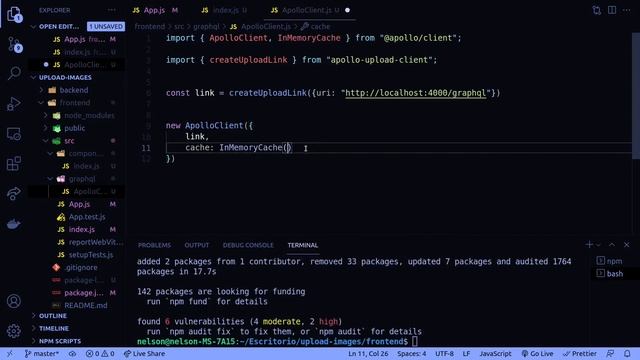Select the Terminal panel tab
640x360 pixels.
(x=302, y=245)
